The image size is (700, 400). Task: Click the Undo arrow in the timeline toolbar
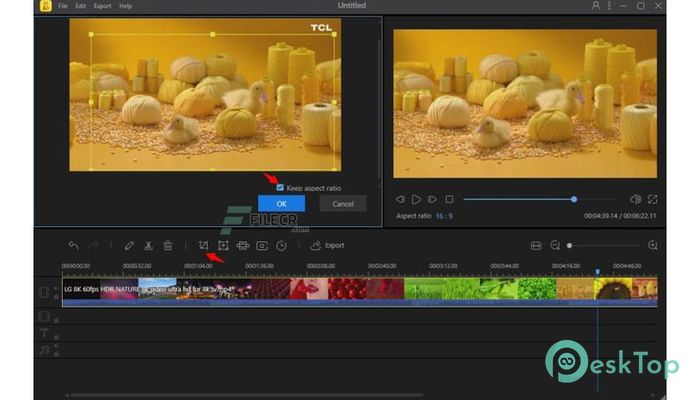tap(74, 246)
